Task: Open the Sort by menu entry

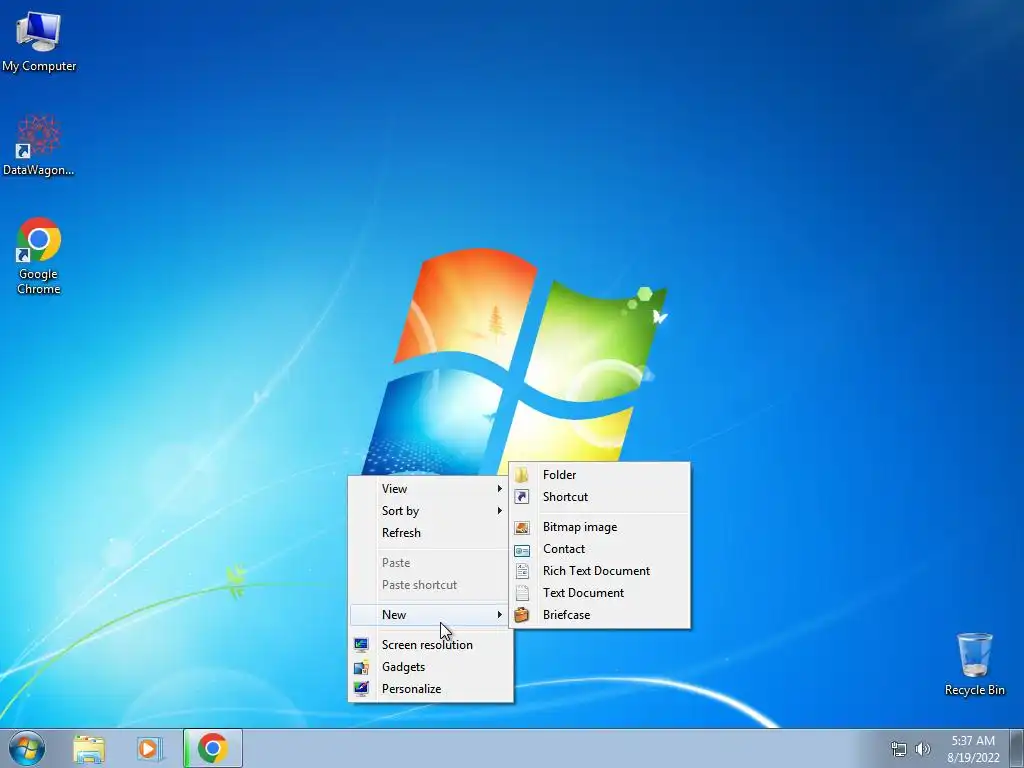Action: (431, 511)
